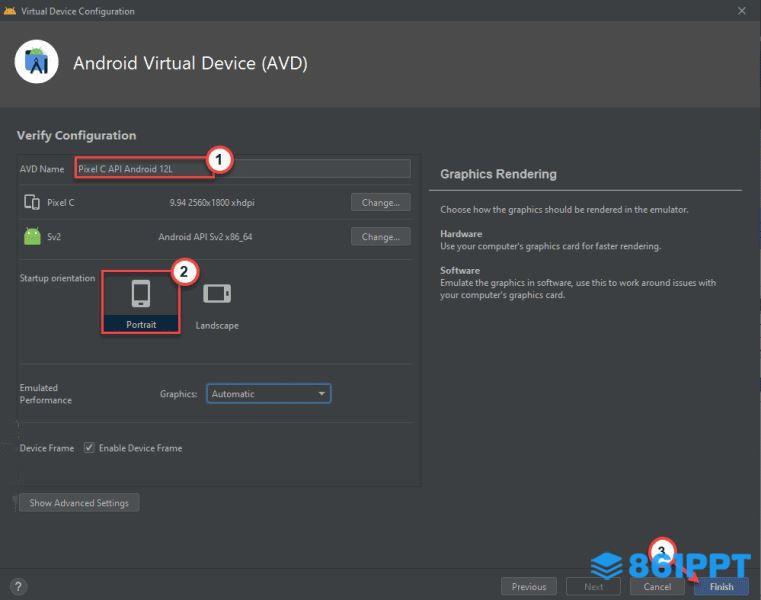Open help with the question mark icon
This screenshot has height=600, width=761.
[x=18, y=586]
